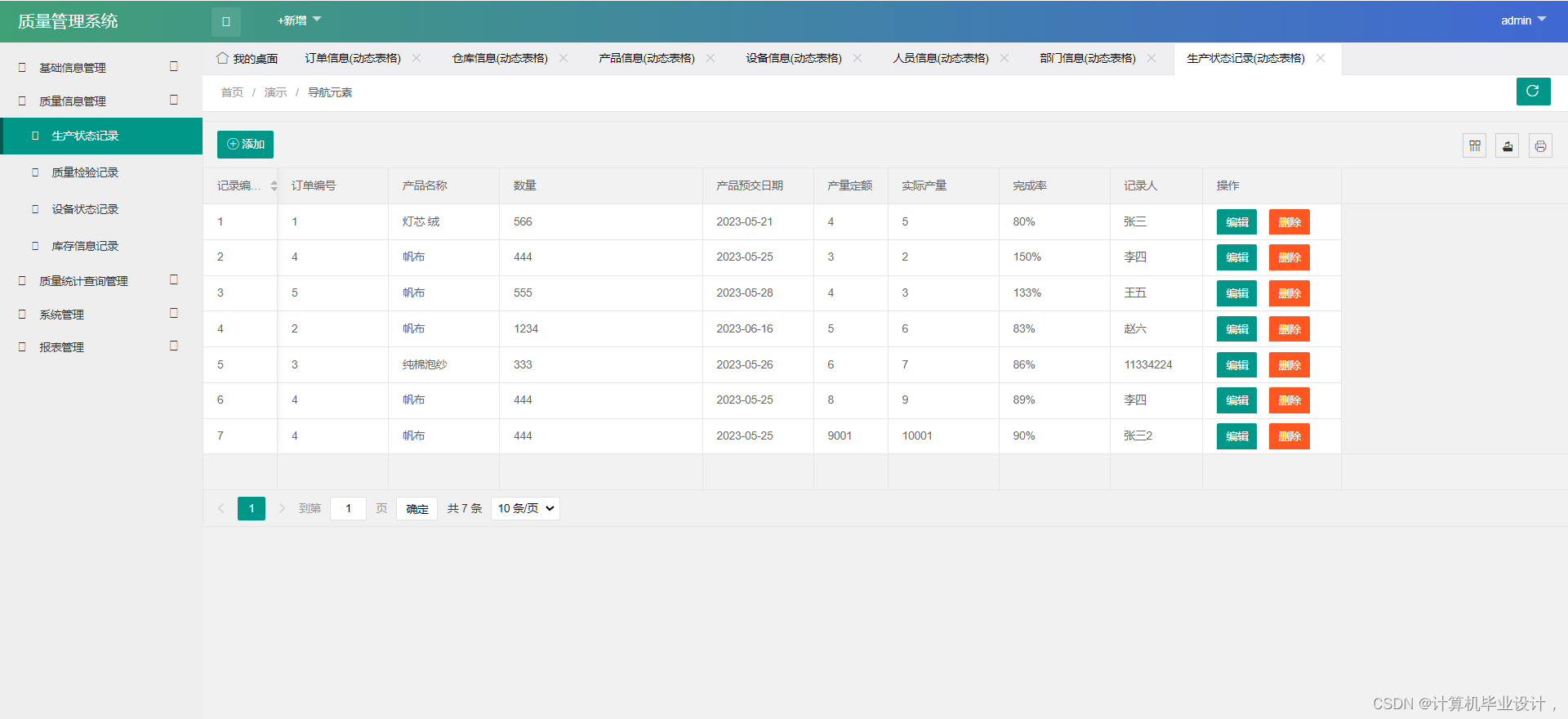Select 生产状态记录 in the sidebar

[x=101, y=136]
